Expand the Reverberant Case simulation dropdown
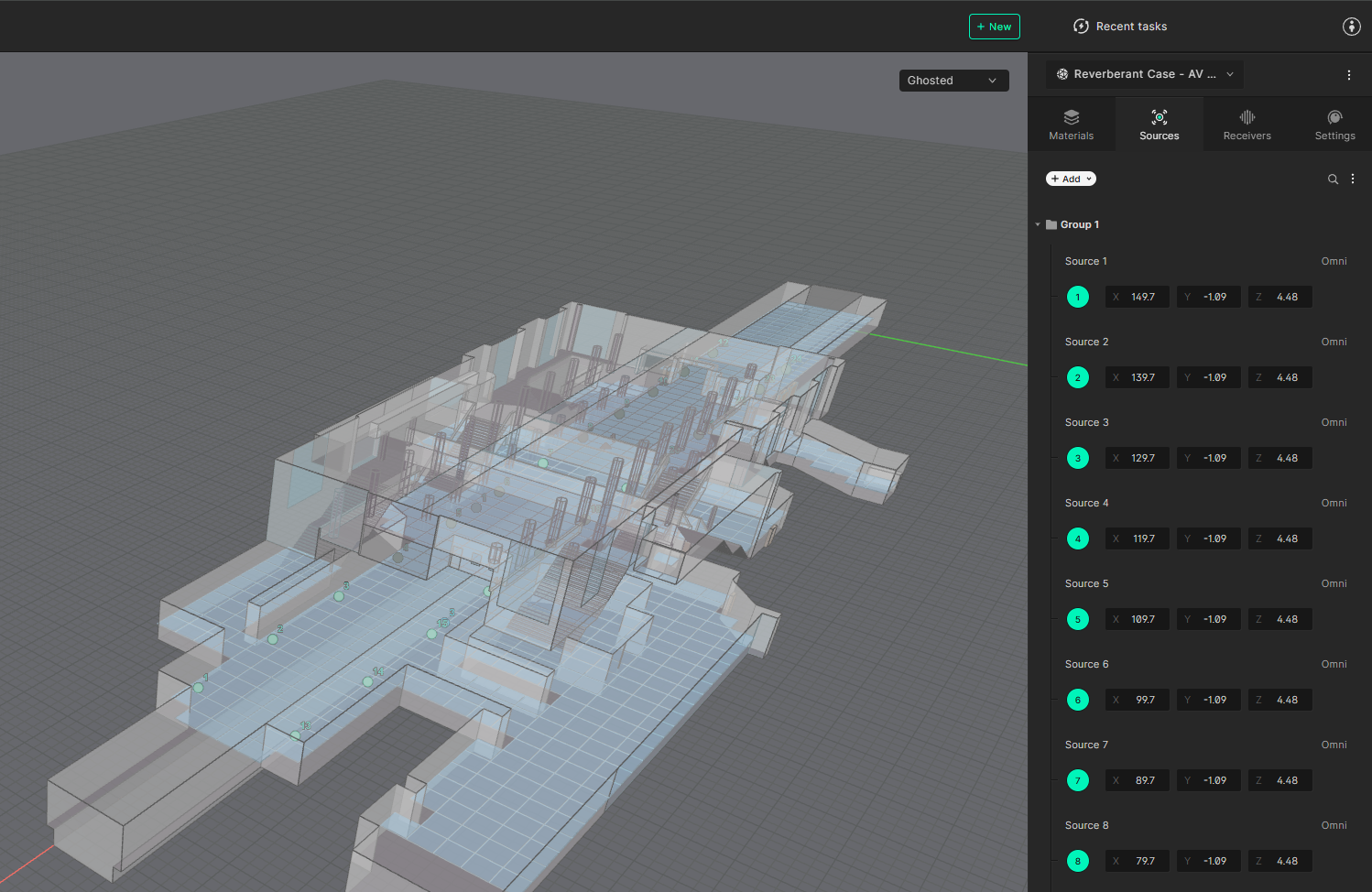Image resolution: width=1372 pixels, height=892 pixels. click(1145, 74)
